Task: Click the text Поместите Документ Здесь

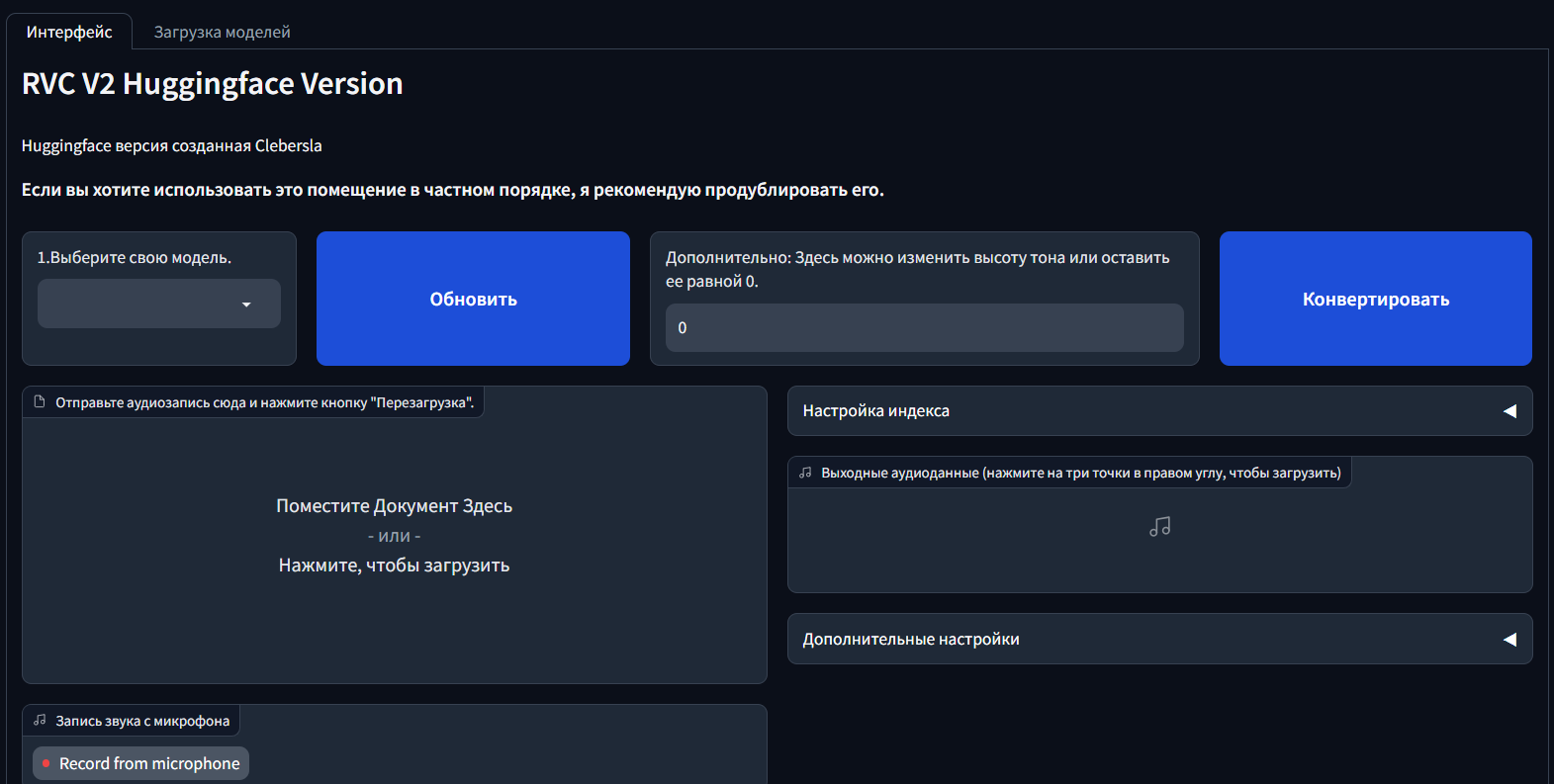Action: pyautogui.click(x=395, y=506)
